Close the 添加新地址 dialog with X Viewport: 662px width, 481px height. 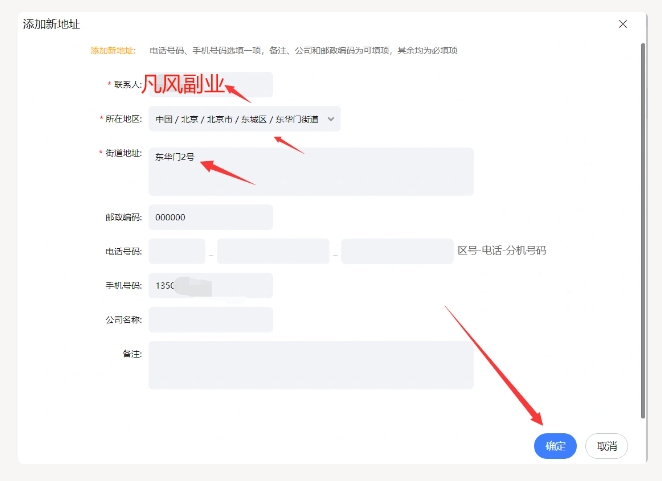click(623, 24)
